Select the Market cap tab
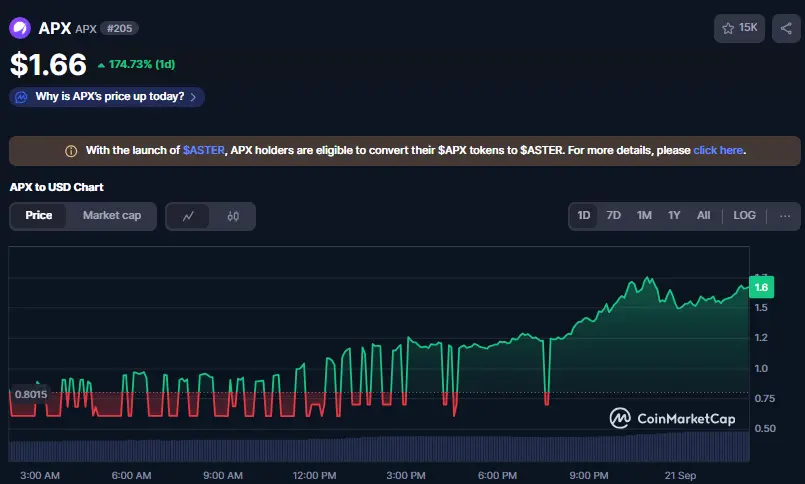This screenshot has height=484, width=805. point(112,216)
